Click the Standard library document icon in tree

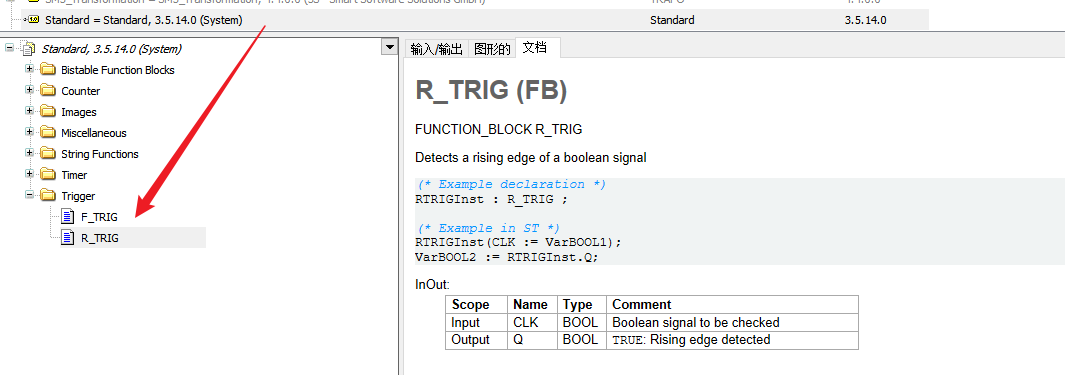[28, 49]
